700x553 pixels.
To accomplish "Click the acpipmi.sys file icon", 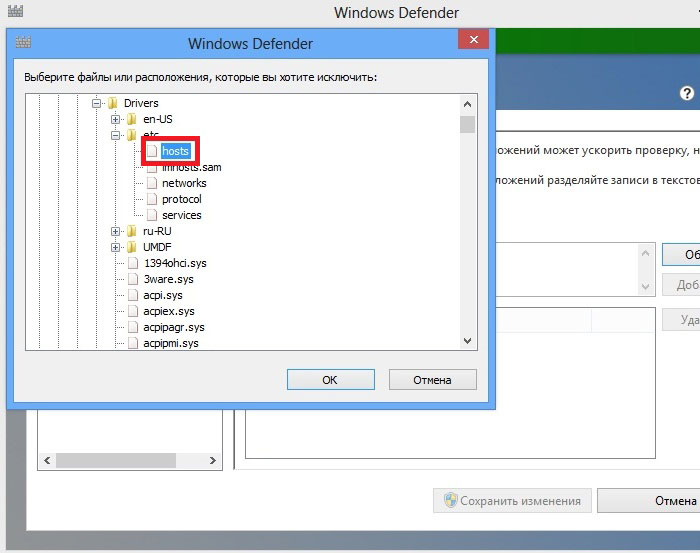I will click(133, 343).
